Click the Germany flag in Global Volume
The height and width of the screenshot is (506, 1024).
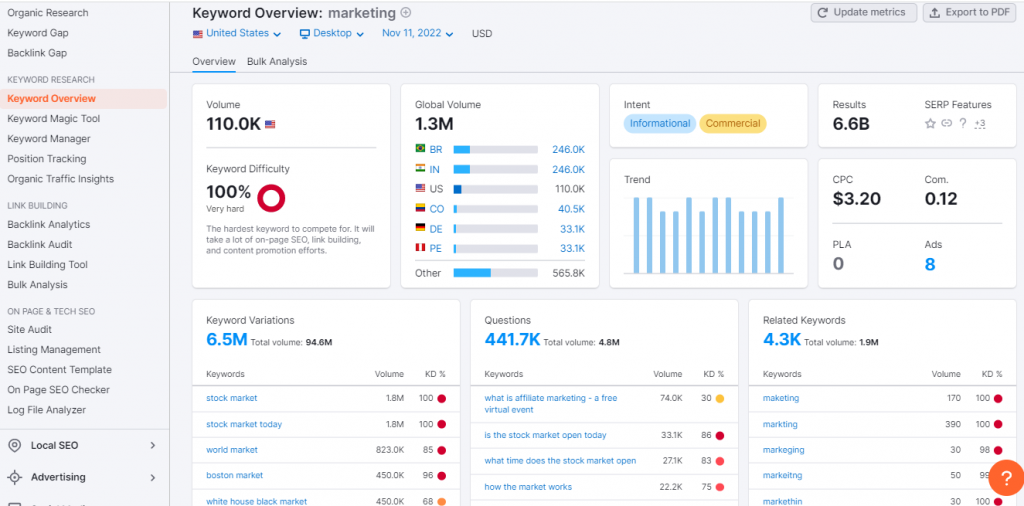point(421,228)
